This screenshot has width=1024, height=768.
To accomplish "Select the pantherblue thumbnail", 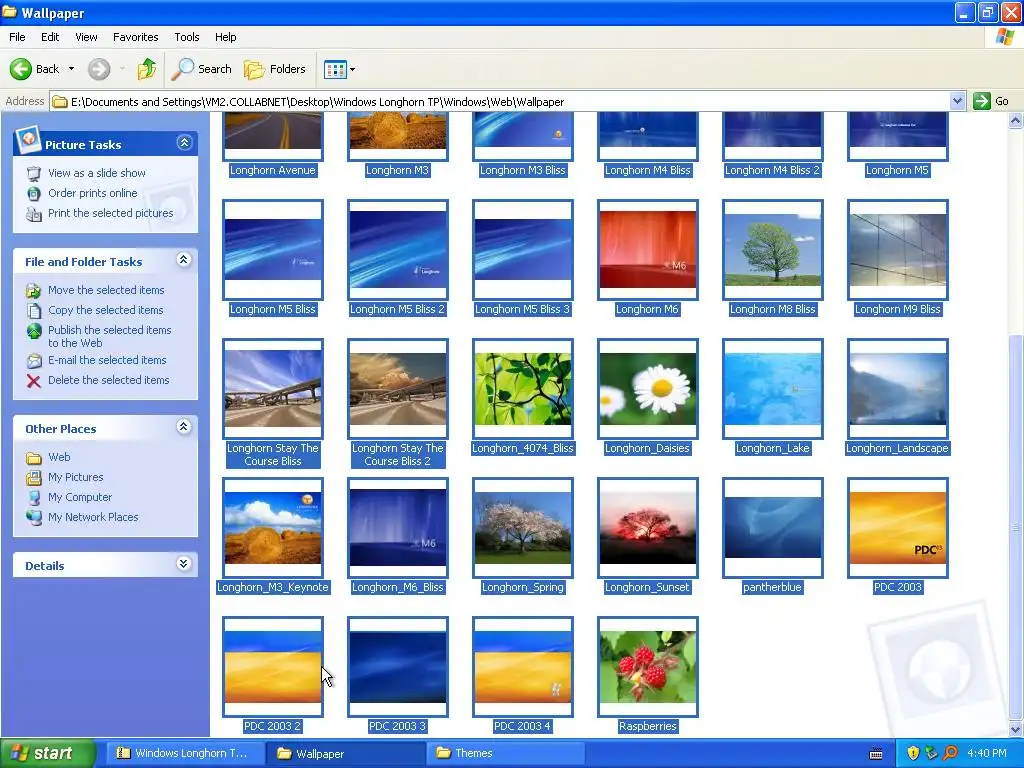I will pos(773,528).
